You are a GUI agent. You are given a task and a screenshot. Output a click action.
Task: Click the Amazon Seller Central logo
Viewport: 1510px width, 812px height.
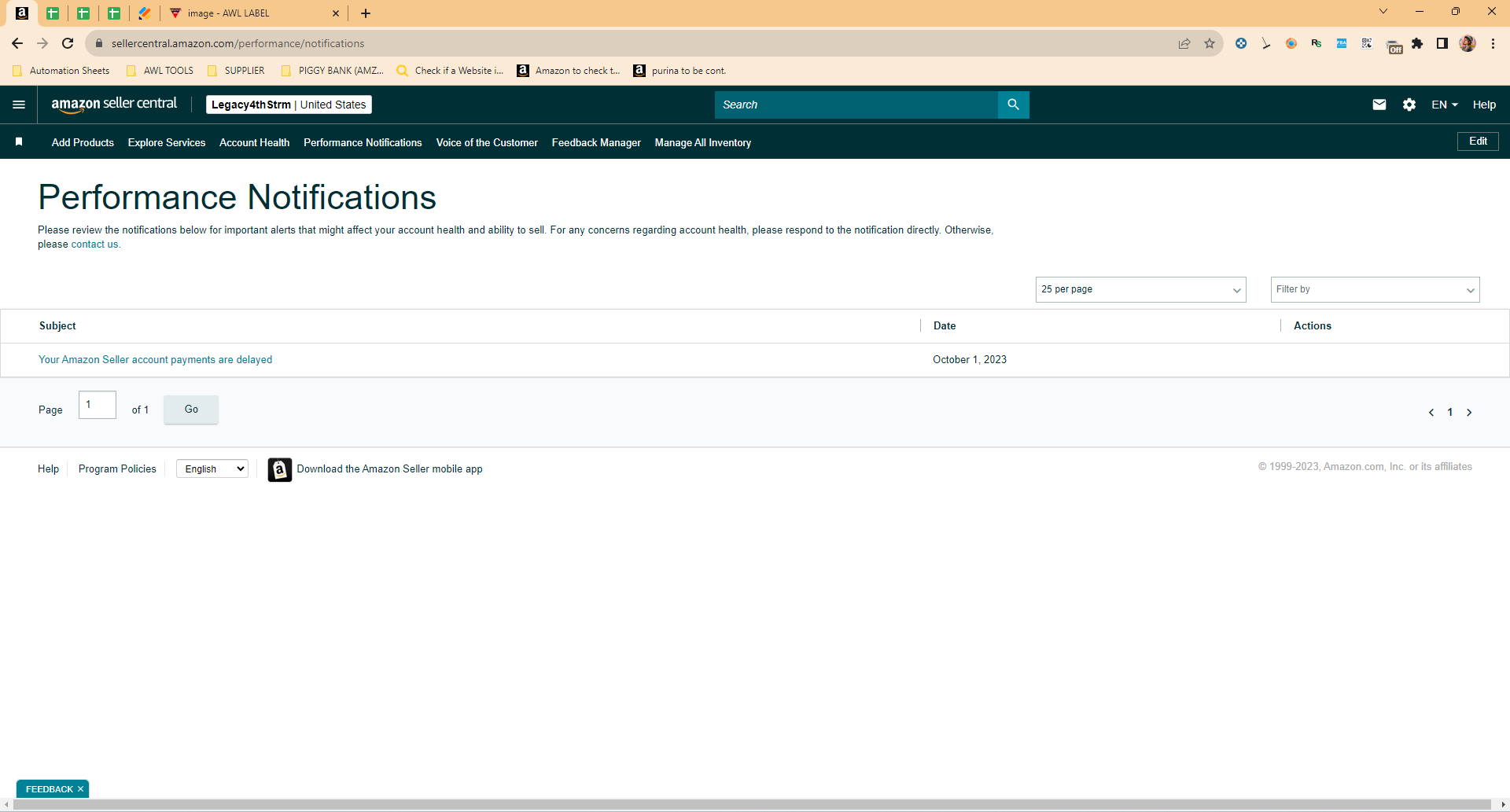pyautogui.click(x=114, y=105)
